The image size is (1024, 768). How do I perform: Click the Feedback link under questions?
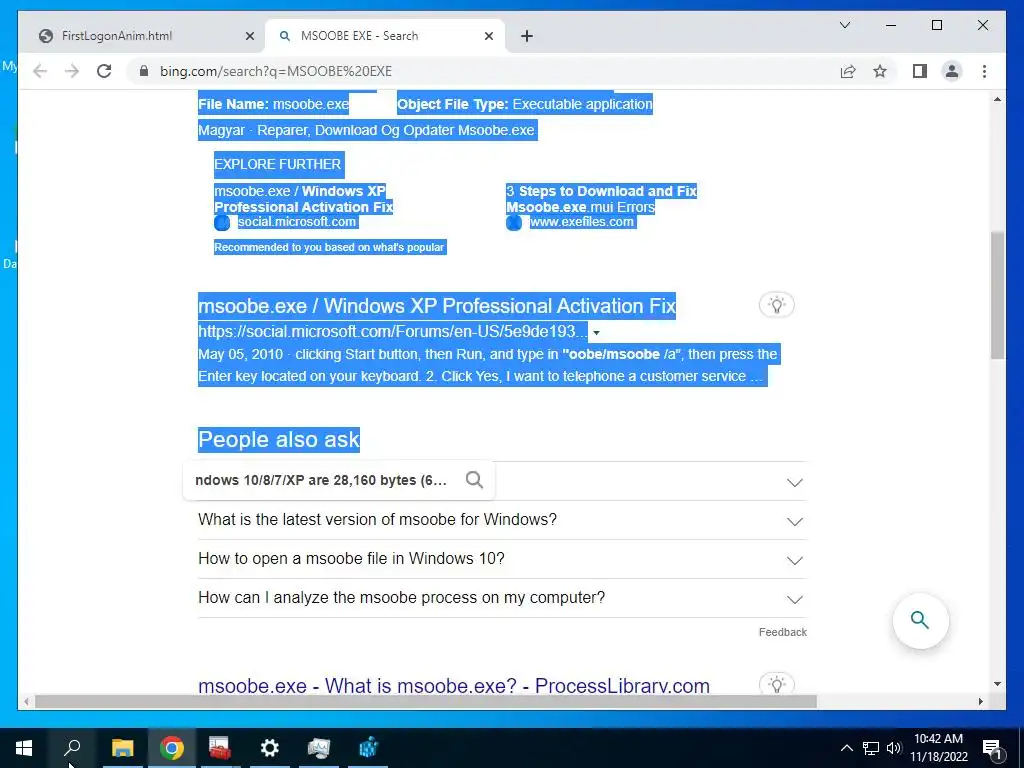(x=782, y=632)
